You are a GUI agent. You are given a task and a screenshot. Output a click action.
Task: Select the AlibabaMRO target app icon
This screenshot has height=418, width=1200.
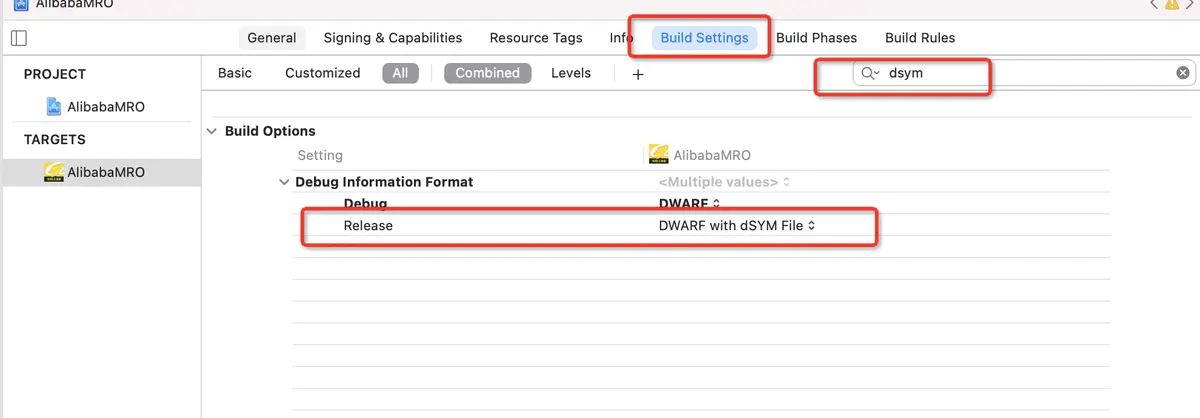click(x=54, y=172)
